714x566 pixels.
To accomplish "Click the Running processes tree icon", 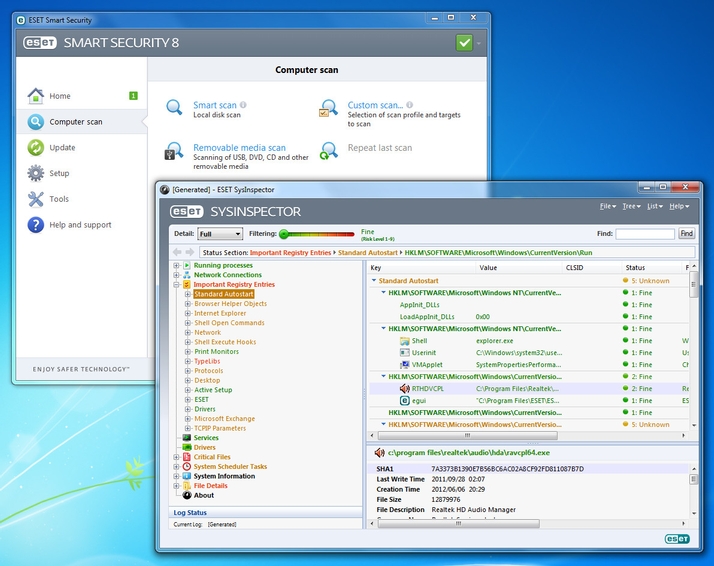I will click(x=187, y=265).
